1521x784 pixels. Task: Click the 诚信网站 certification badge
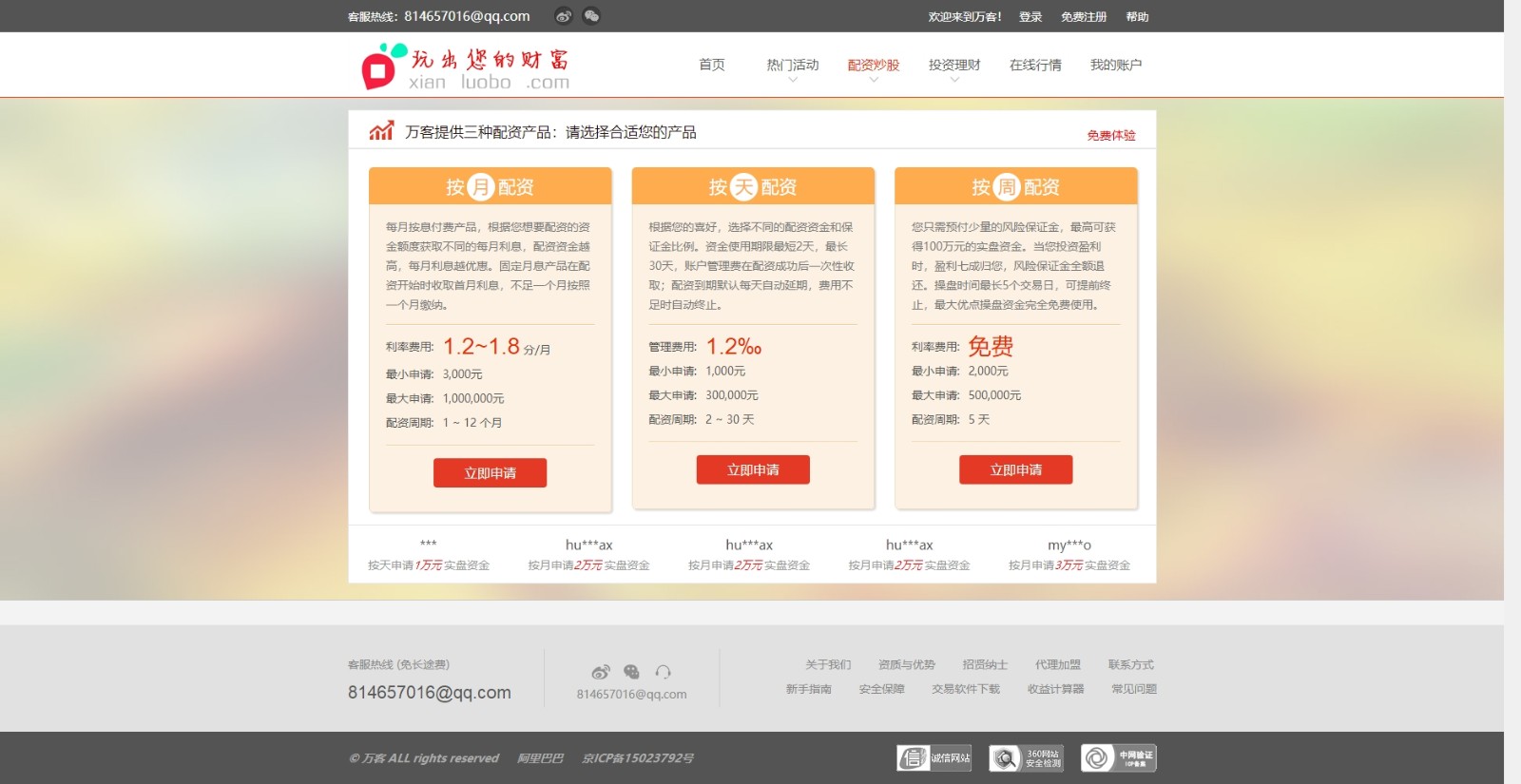(x=934, y=757)
